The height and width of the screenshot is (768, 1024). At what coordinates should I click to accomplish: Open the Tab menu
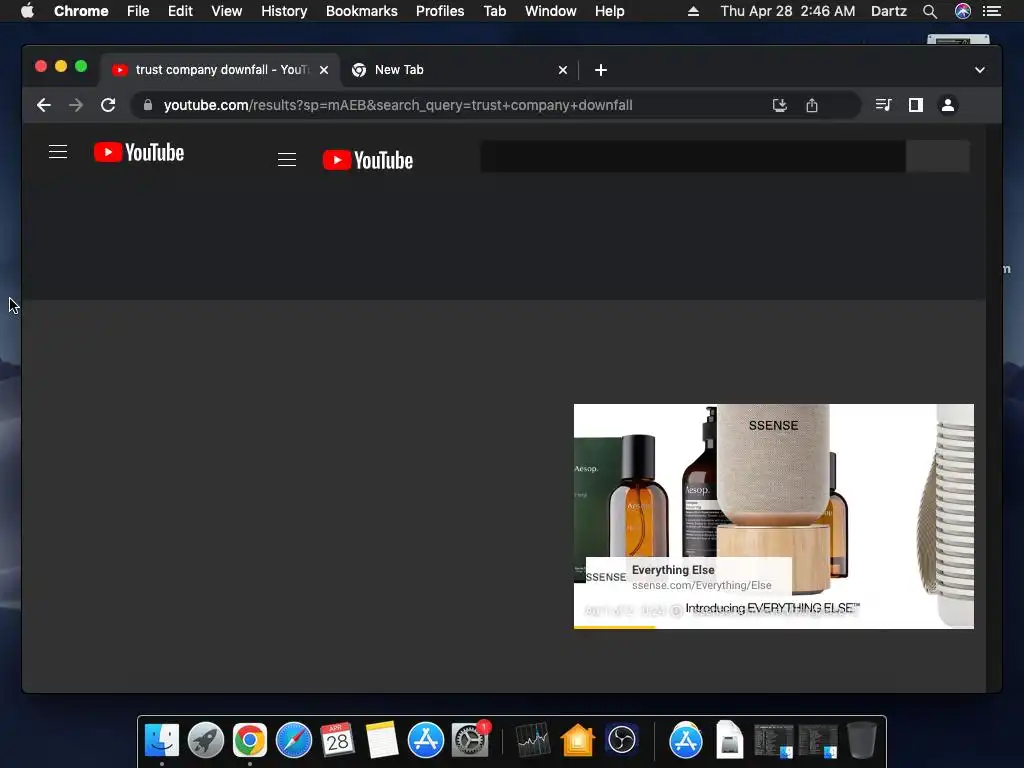(495, 11)
